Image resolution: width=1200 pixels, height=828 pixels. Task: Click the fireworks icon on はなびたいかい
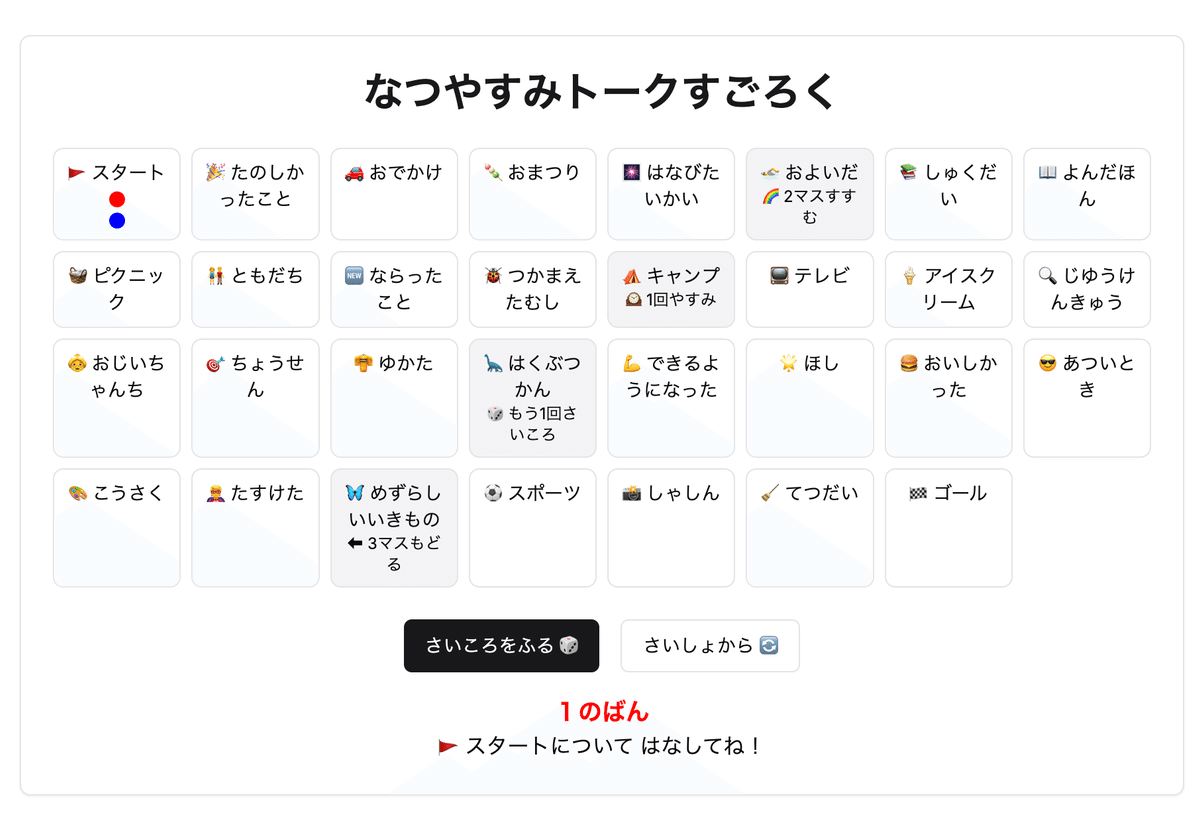[x=632, y=173]
